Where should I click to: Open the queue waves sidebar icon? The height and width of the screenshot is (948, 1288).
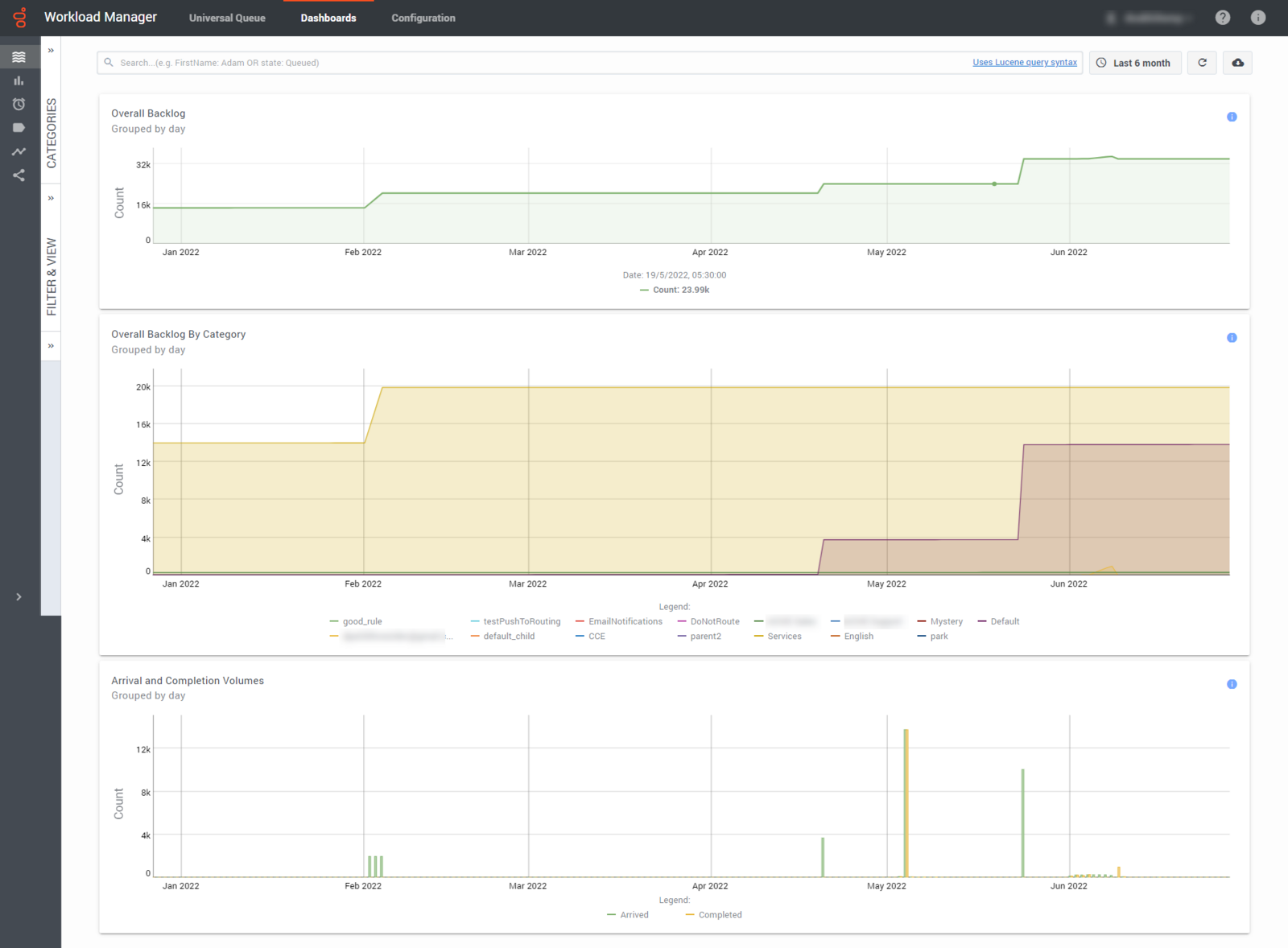(19, 57)
